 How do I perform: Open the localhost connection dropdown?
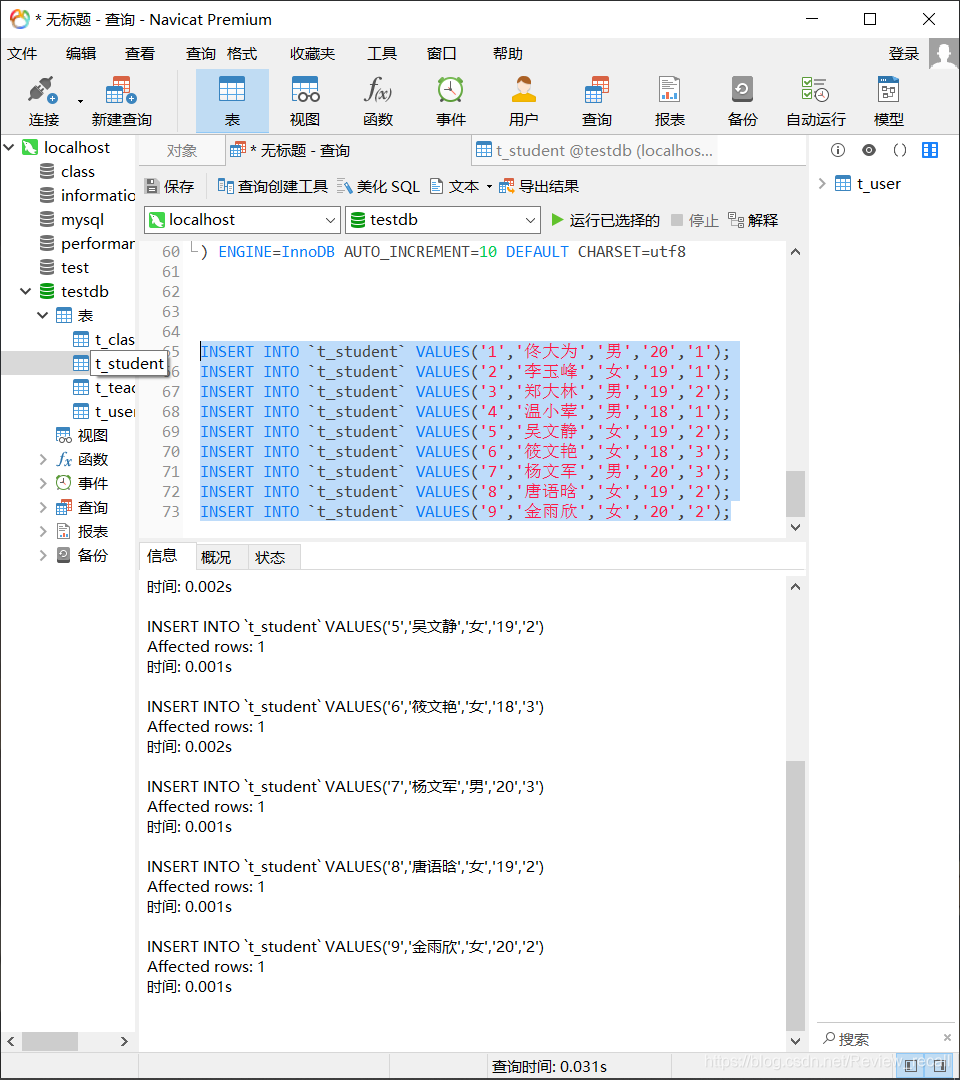point(242,220)
